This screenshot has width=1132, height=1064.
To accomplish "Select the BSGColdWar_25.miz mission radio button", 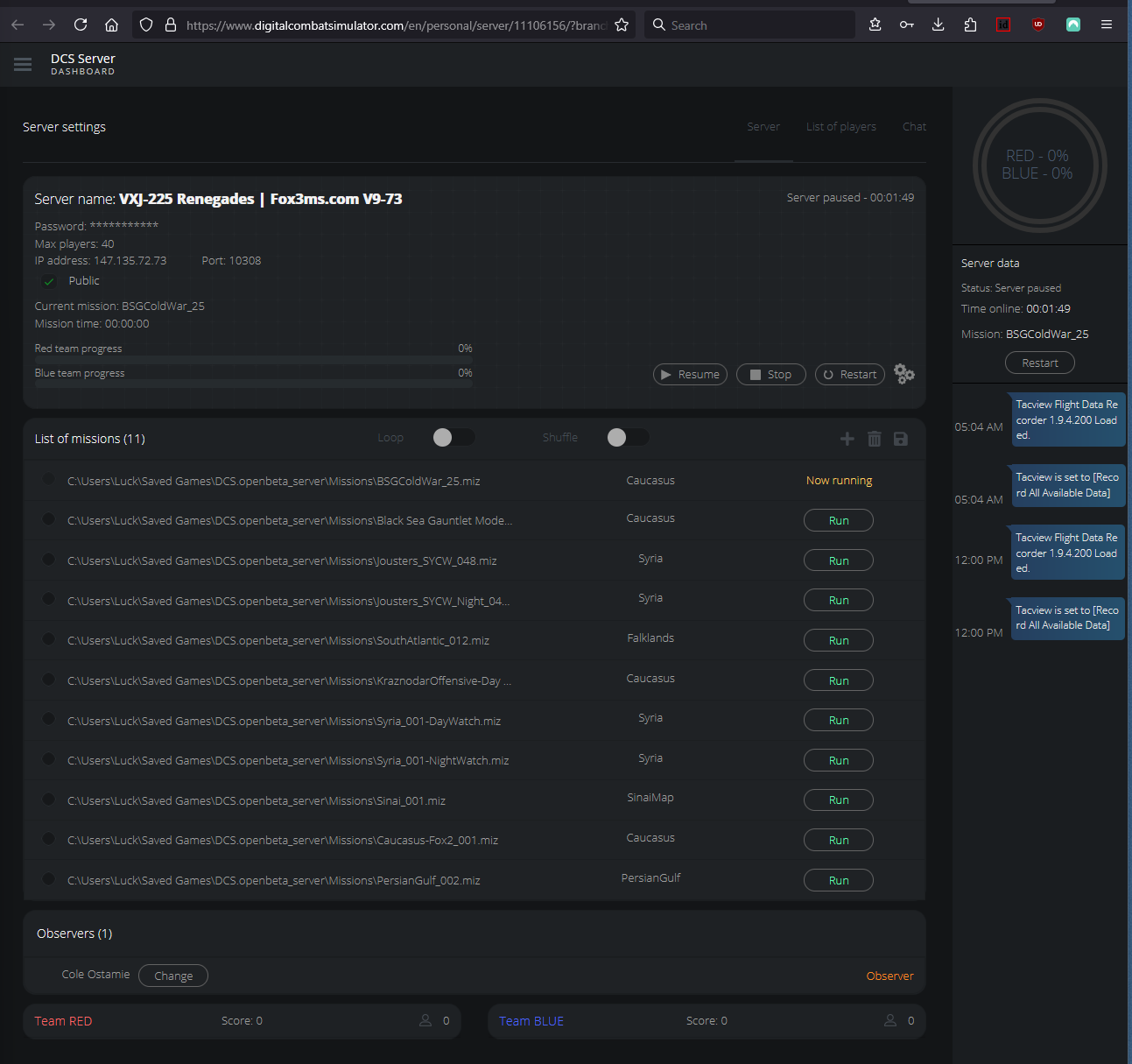I will point(49,479).
